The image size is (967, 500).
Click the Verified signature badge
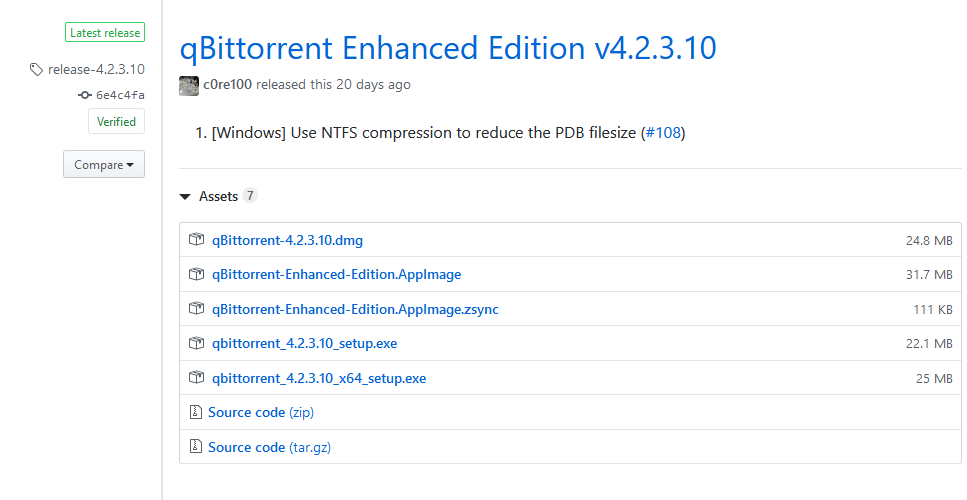[x=116, y=122]
